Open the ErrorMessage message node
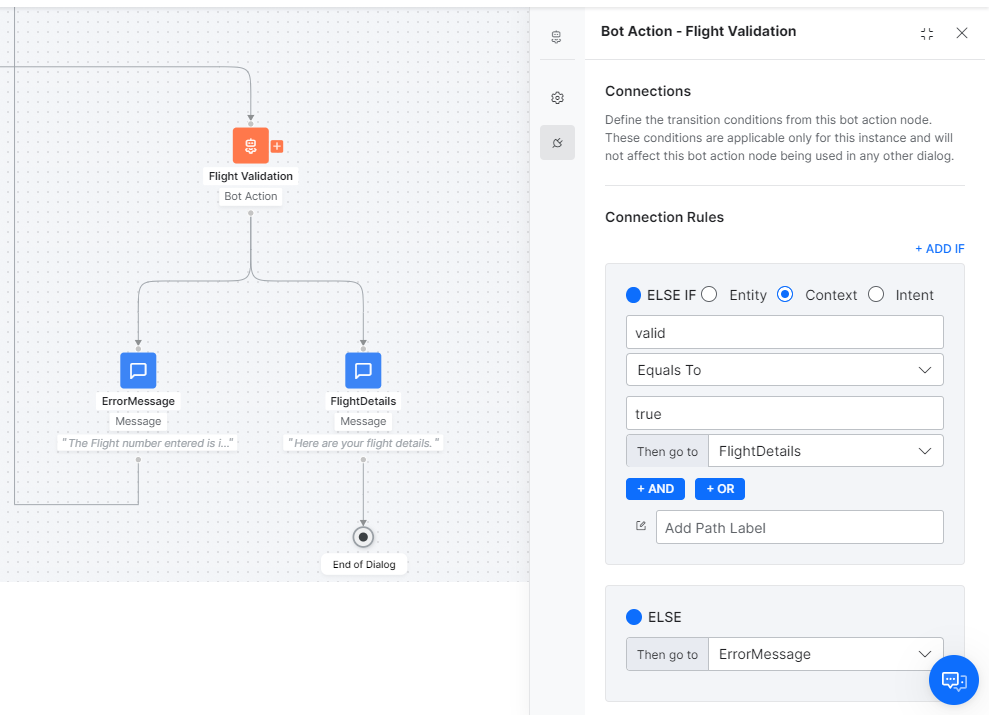The width and height of the screenshot is (989, 715). [x=137, y=370]
